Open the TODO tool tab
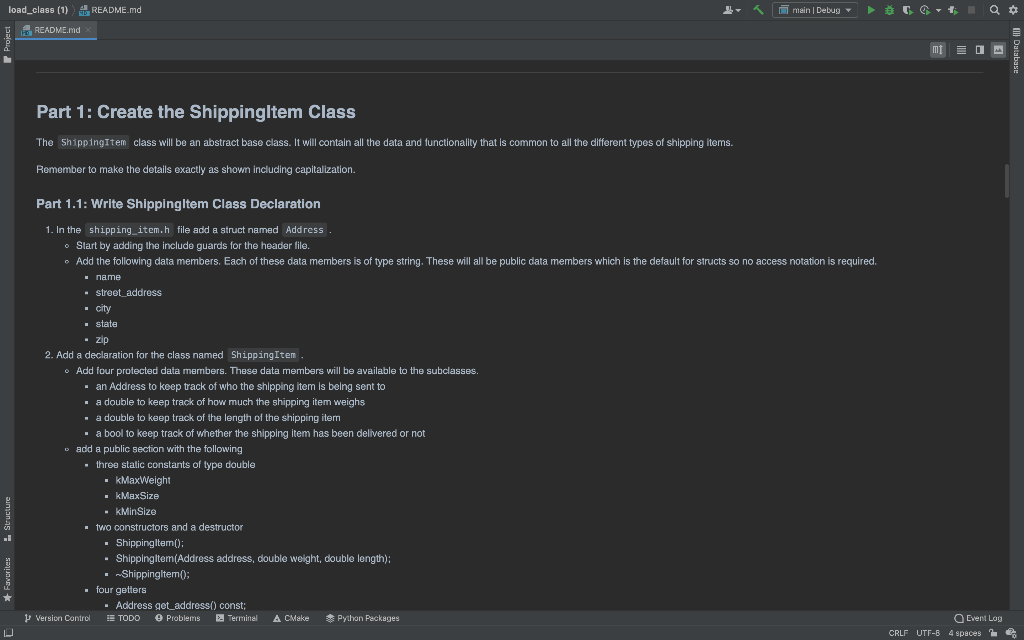Image resolution: width=1024 pixels, height=640 pixels. pyautogui.click(x=123, y=618)
